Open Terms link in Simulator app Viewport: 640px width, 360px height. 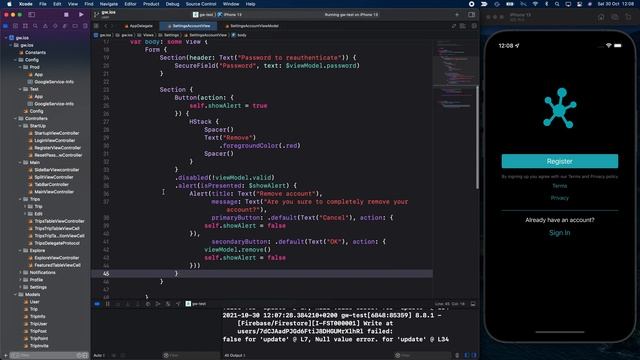560,186
